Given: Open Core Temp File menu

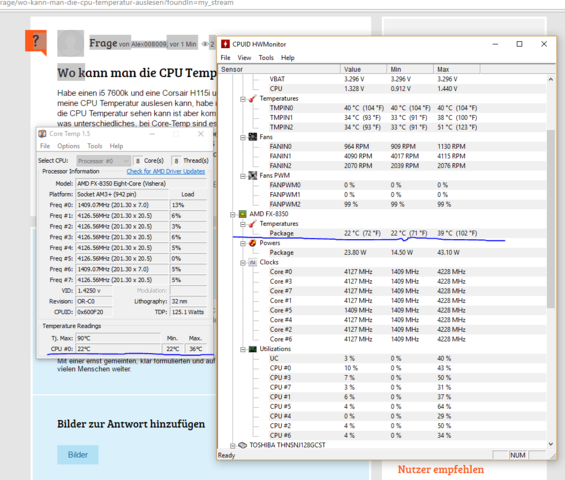Looking at the screenshot, I should point(45,146).
